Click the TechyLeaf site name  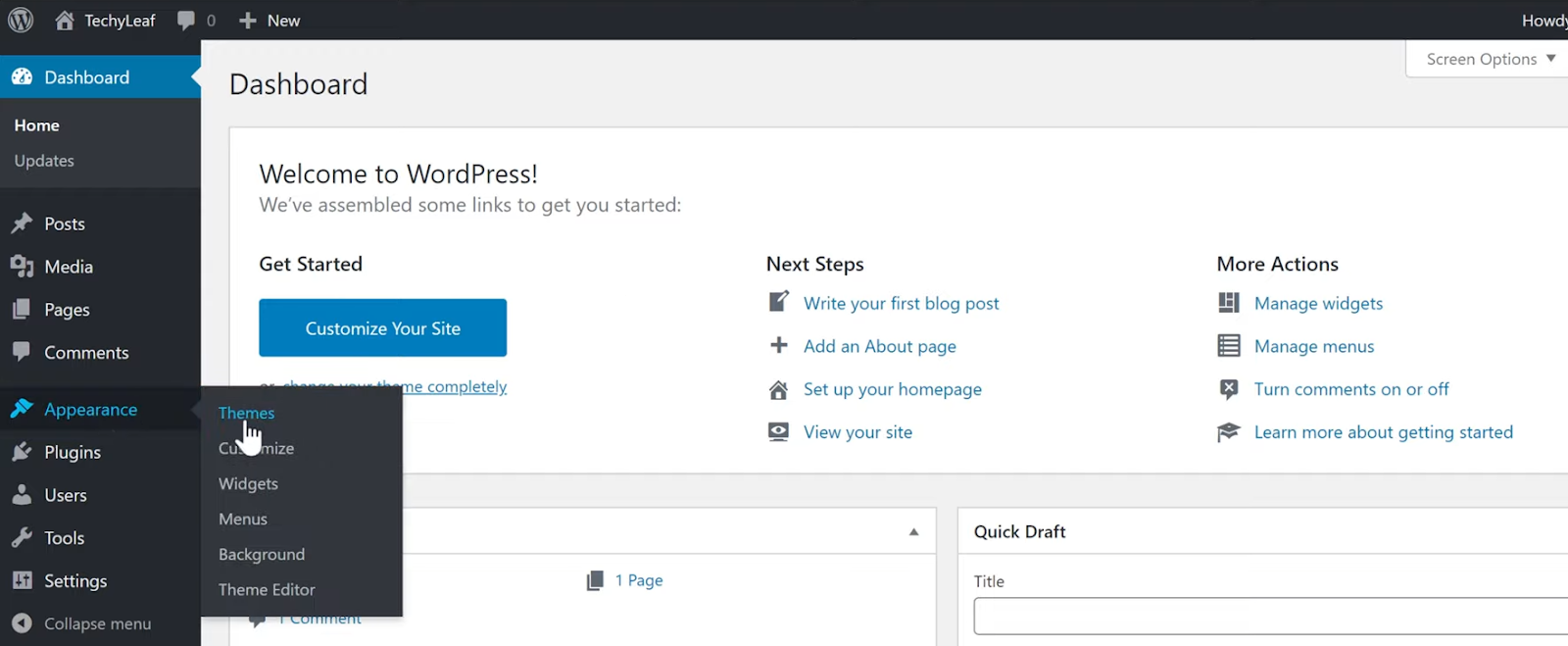click(120, 21)
